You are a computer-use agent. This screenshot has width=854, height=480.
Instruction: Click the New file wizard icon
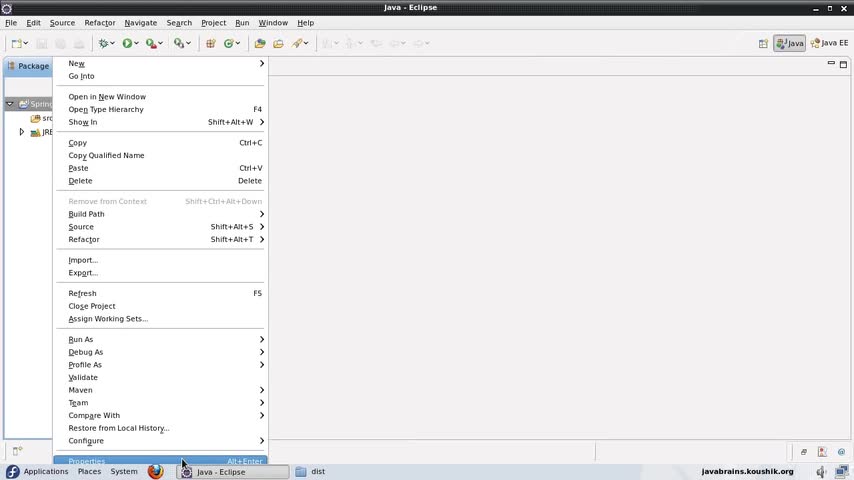click(16, 43)
